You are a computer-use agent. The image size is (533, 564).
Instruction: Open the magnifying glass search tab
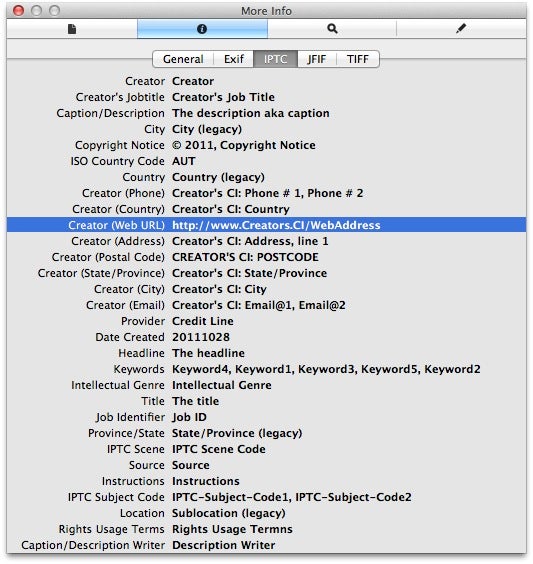332,28
